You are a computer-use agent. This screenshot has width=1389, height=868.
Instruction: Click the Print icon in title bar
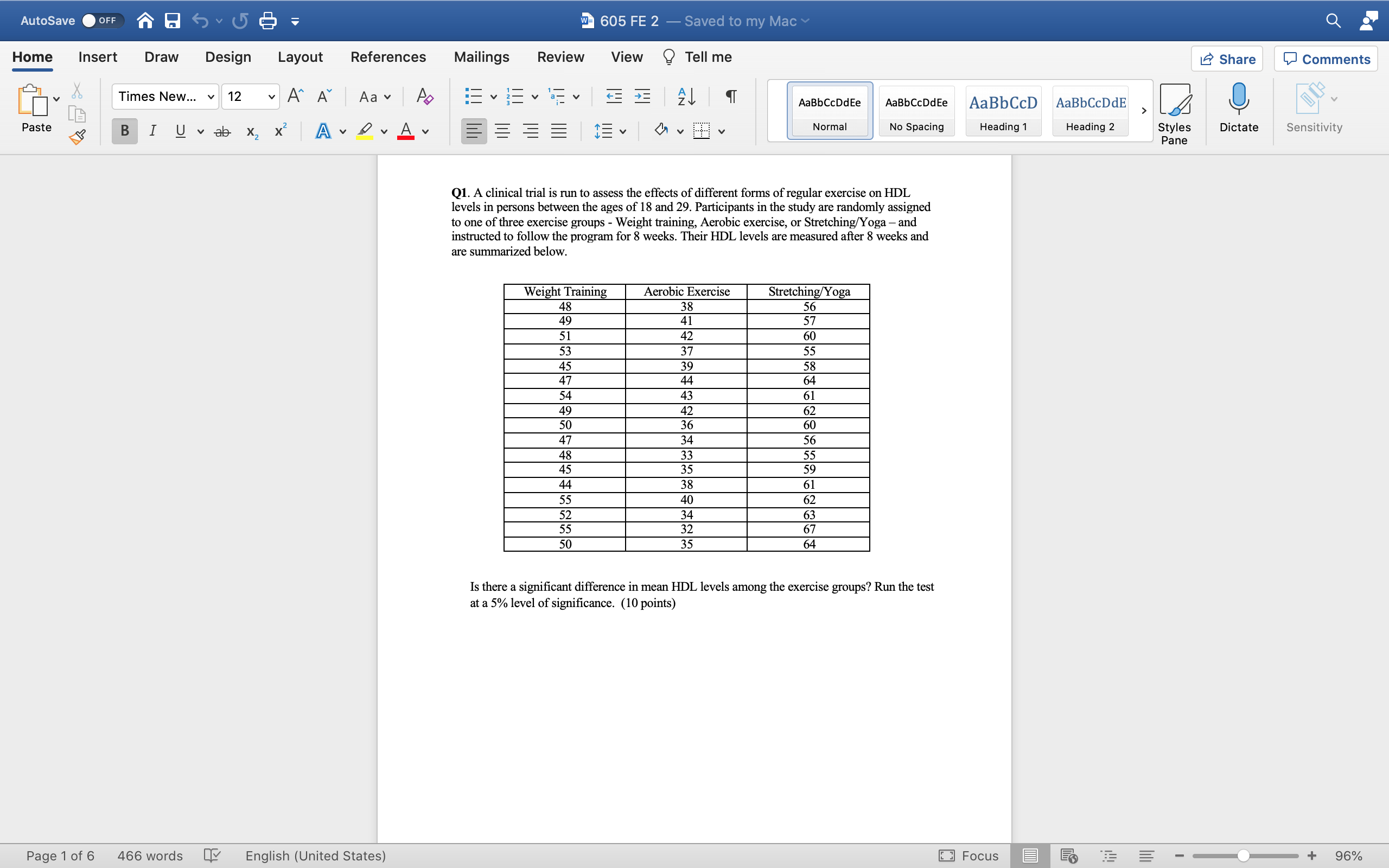267,21
